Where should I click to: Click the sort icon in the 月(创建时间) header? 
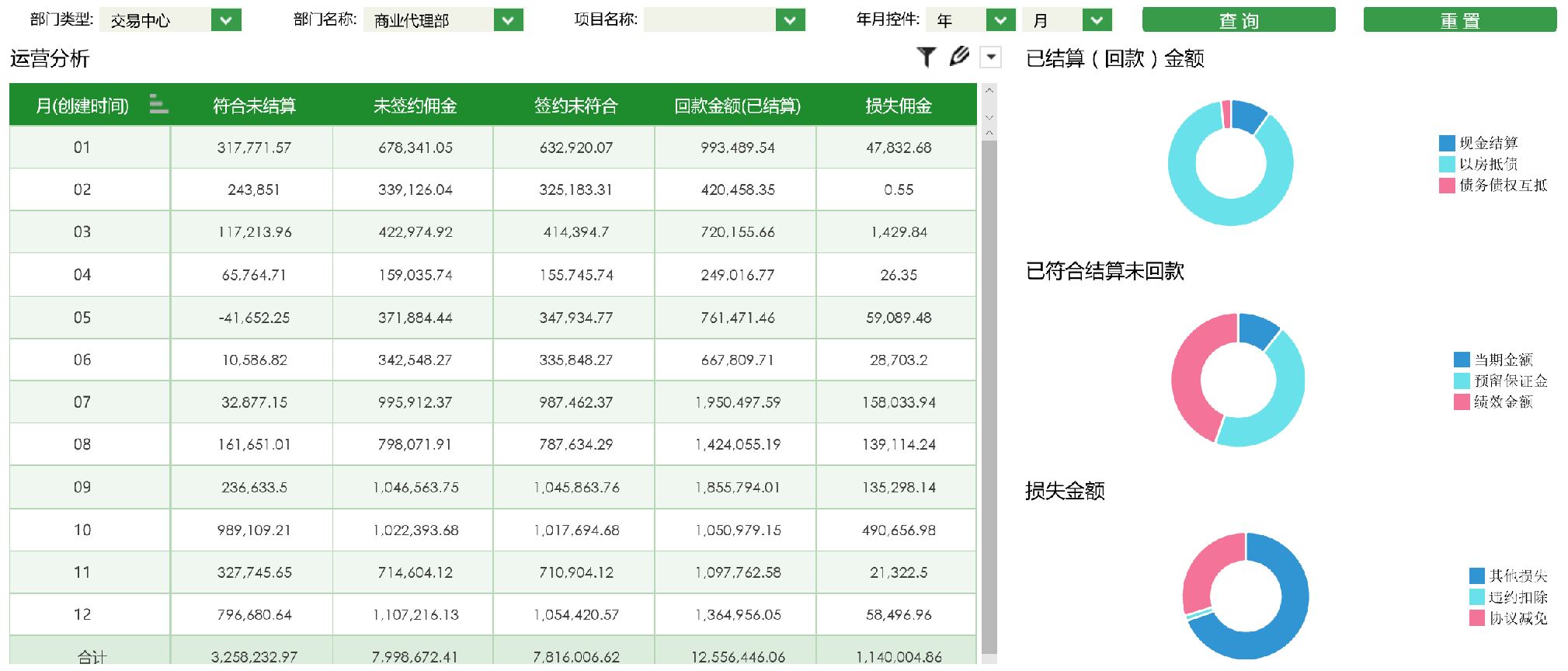(158, 104)
